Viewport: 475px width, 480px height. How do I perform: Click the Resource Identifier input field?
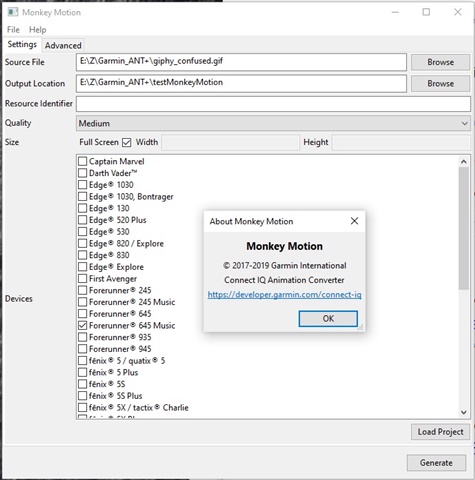(273, 104)
